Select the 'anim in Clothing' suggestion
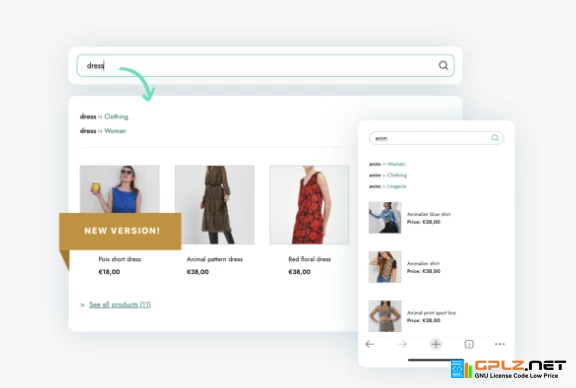This screenshot has width=576, height=388. (x=388, y=175)
